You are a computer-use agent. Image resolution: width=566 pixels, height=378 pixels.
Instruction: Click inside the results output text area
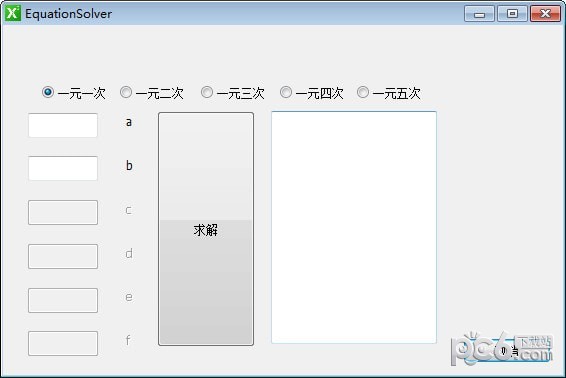point(354,227)
